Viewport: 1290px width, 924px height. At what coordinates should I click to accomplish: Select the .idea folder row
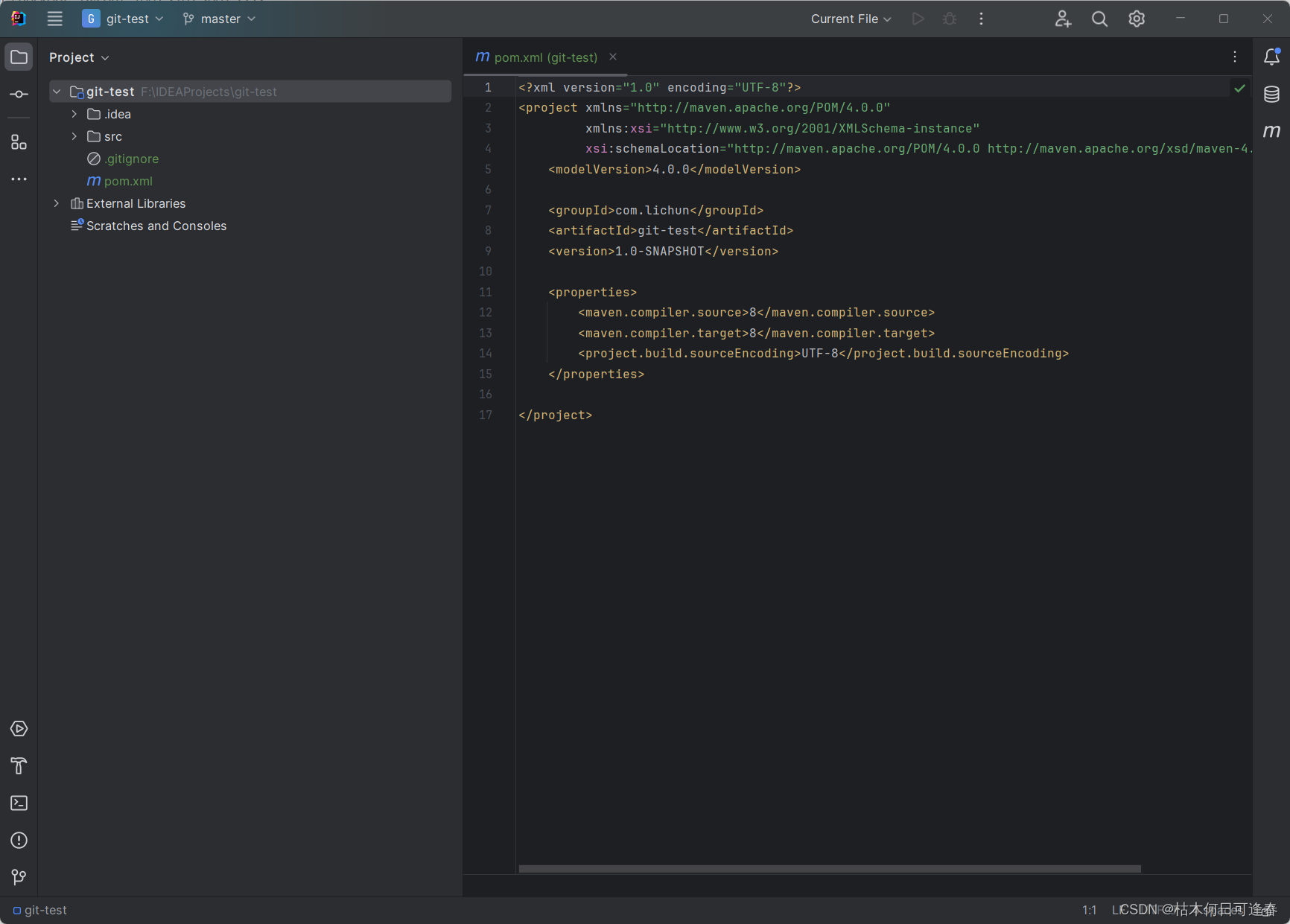coord(250,114)
